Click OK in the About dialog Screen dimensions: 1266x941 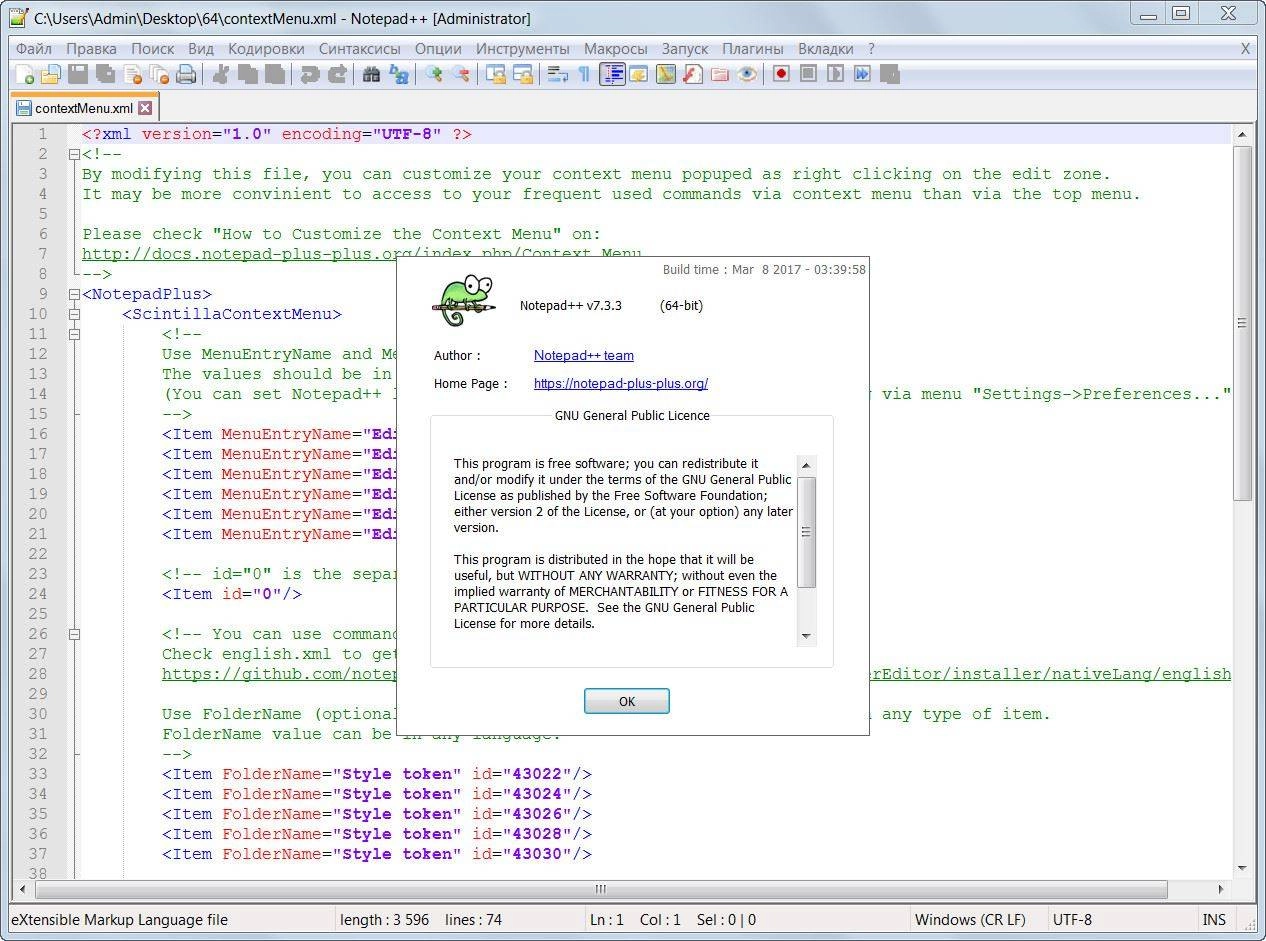[626, 701]
